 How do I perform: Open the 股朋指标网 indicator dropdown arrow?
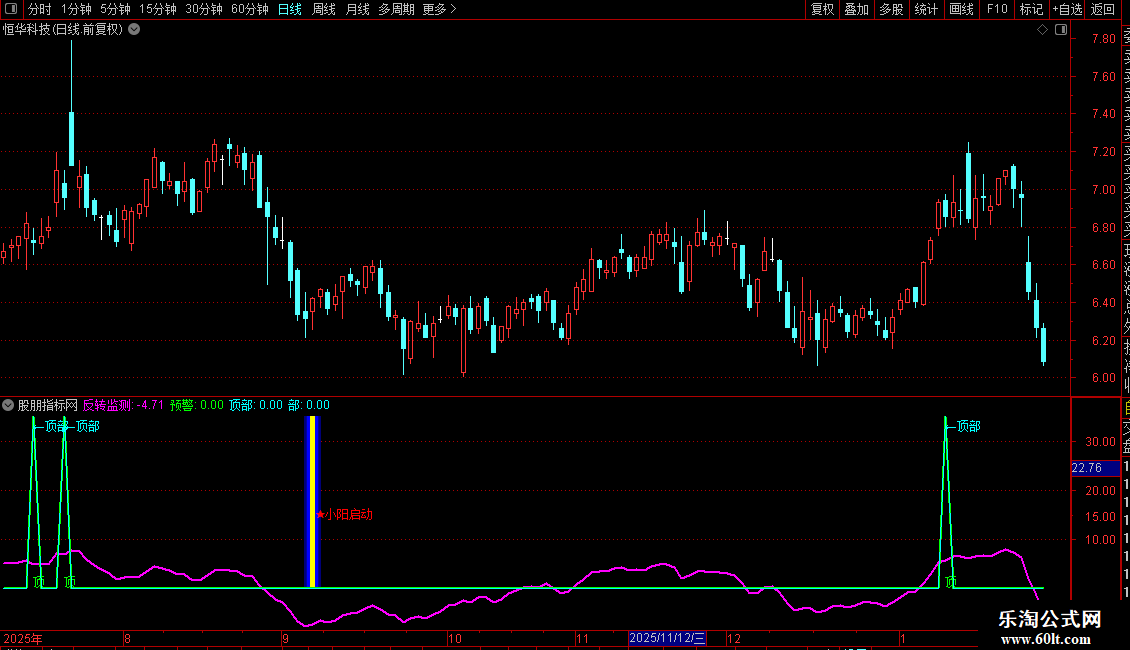[8, 405]
